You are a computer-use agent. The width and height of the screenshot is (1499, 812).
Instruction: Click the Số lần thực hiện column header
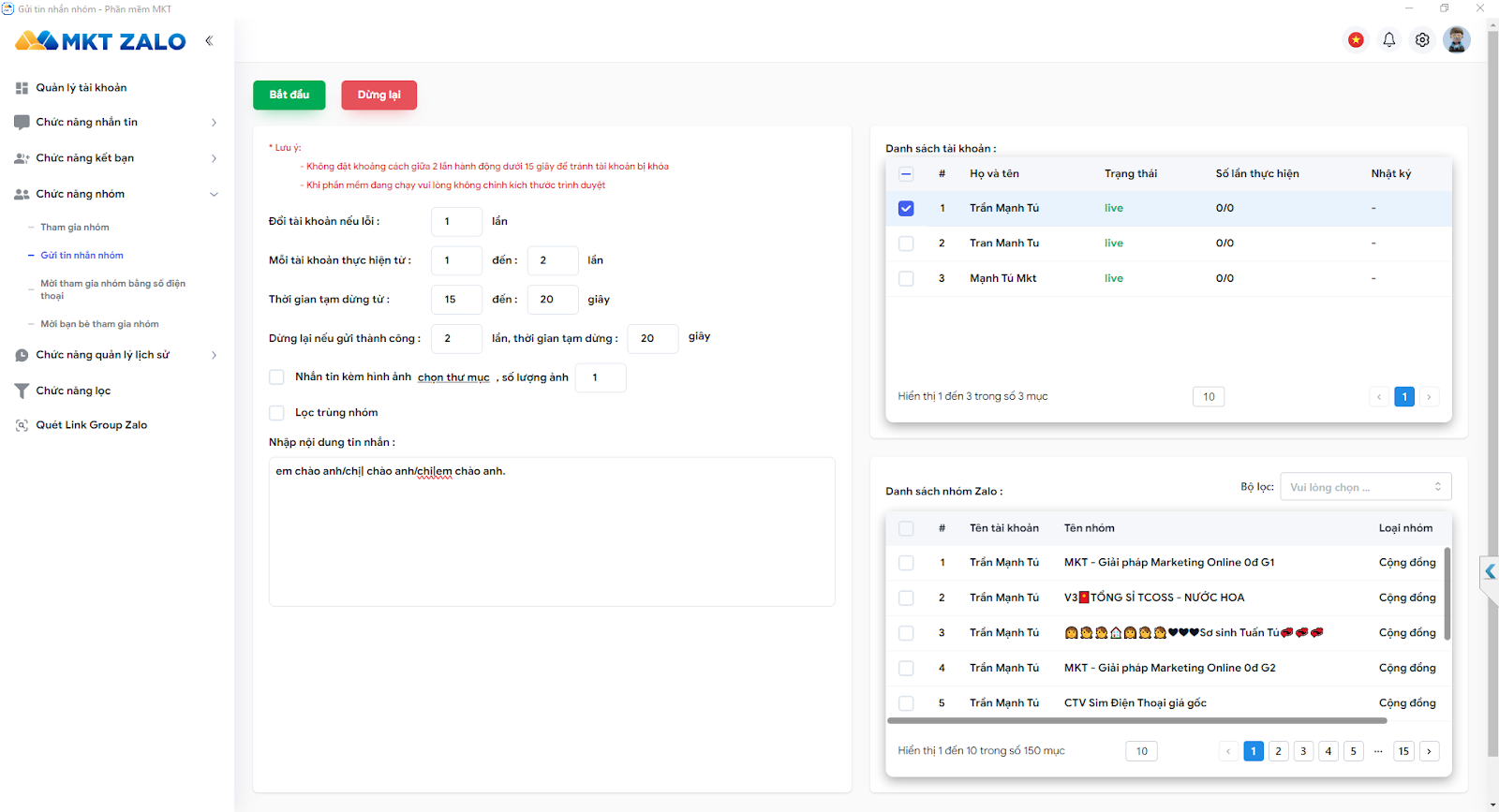(1257, 173)
